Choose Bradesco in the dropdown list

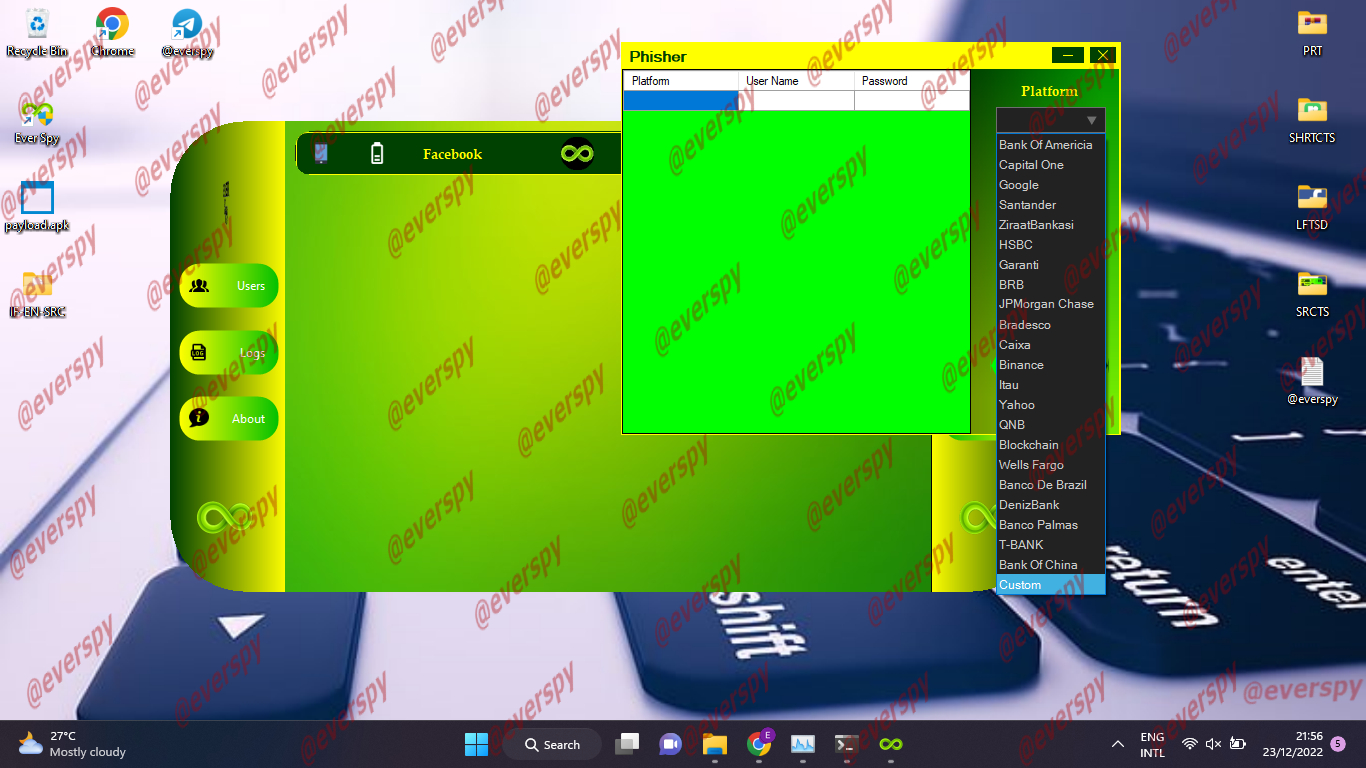(x=1050, y=325)
